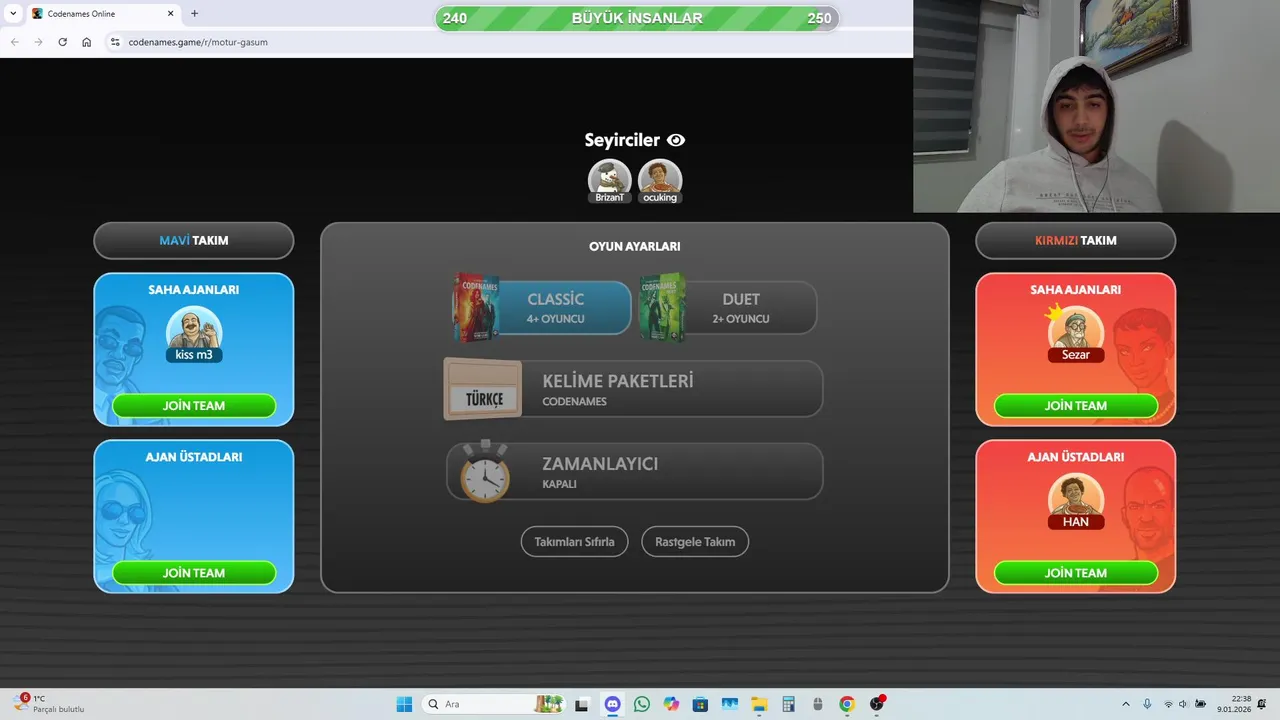Join red team Saha Ajanları
The width and height of the screenshot is (1280, 720).
click(1076, 406)
